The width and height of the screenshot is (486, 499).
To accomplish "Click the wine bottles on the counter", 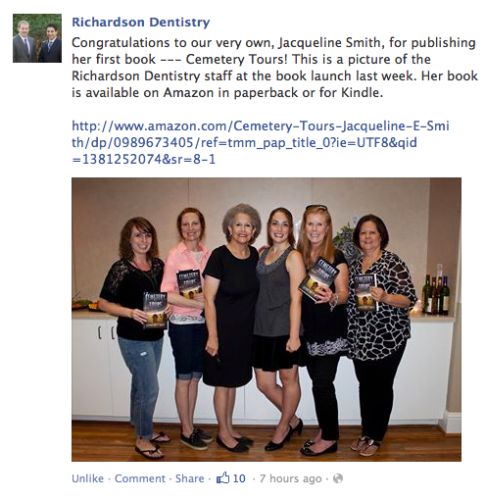I will coord(436,294).
